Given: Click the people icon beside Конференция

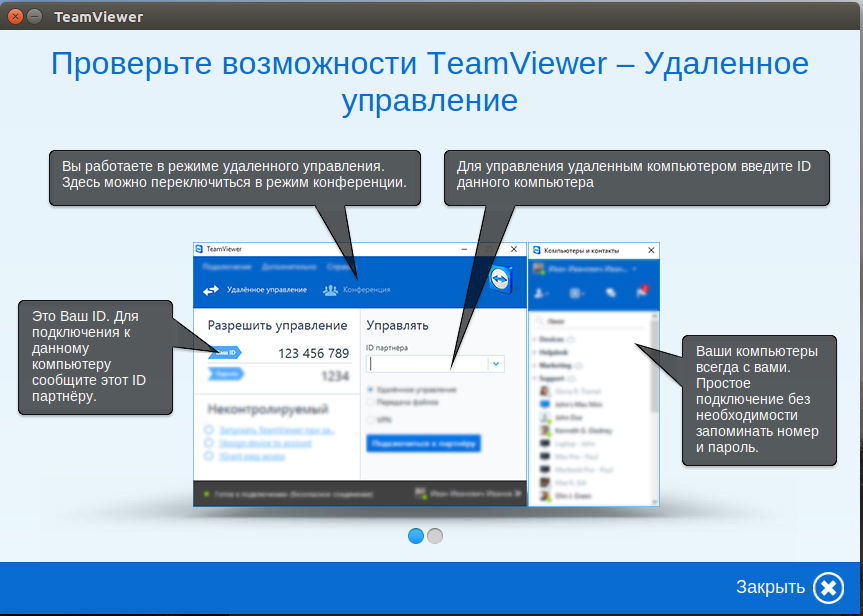Looking at the screenshot, I should coord(330,290).
